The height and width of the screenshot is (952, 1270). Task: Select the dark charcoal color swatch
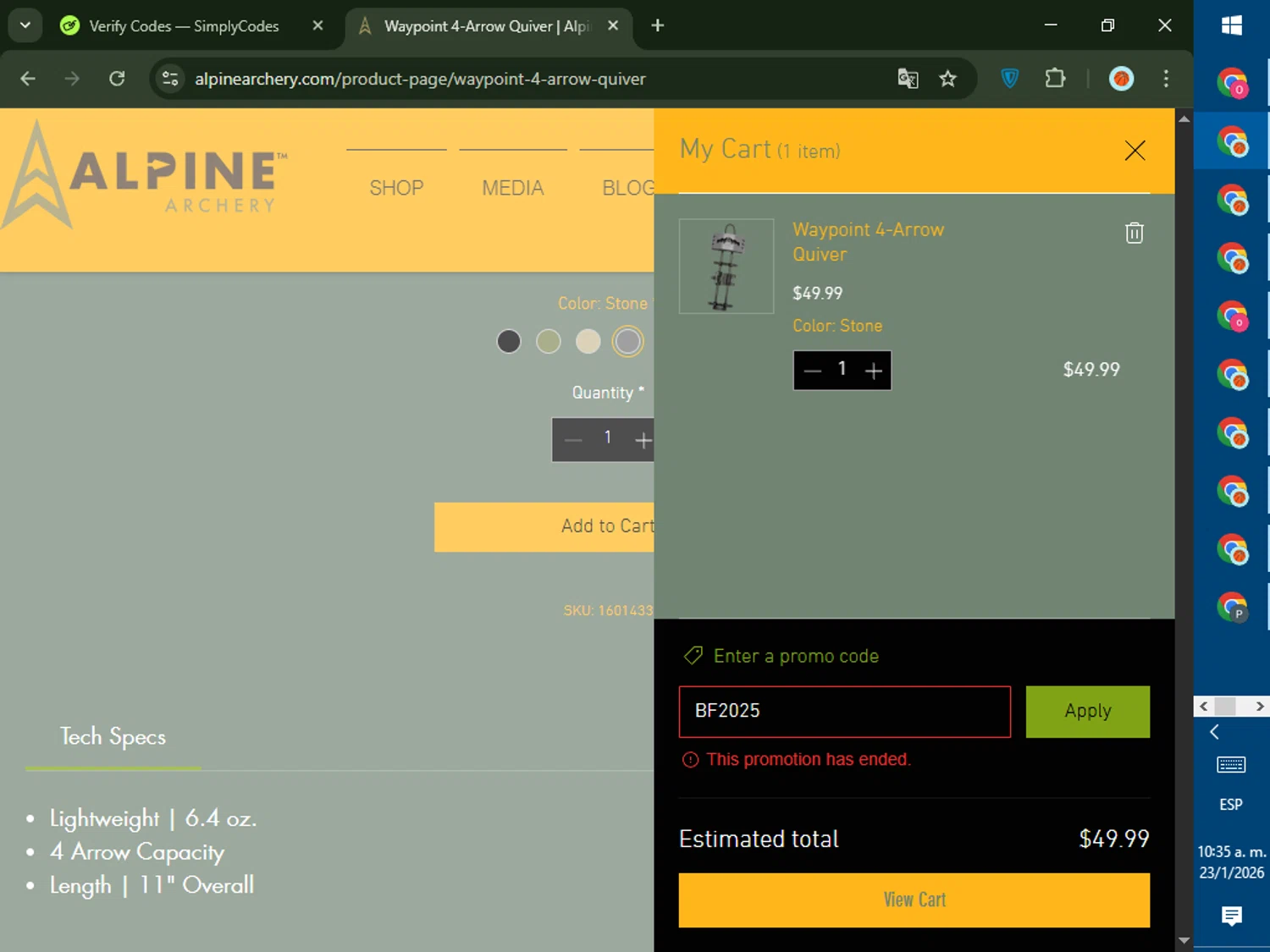point(509,341)
